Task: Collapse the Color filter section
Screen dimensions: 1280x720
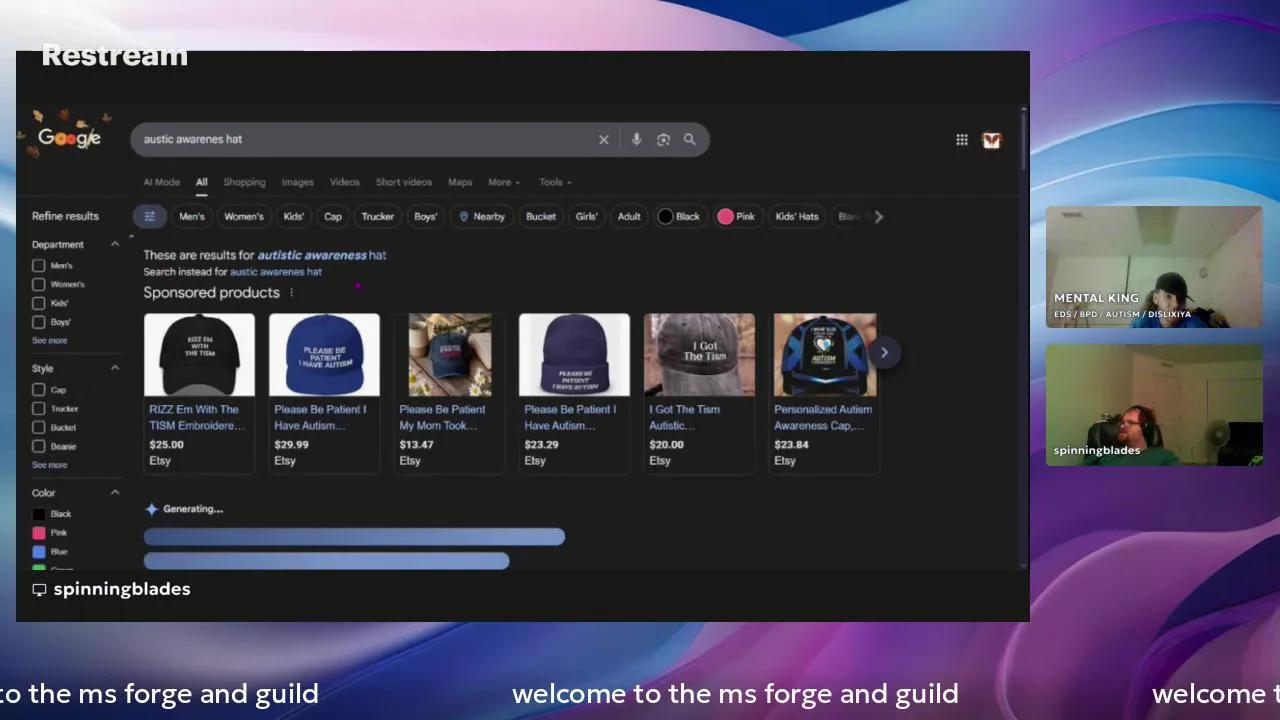Action: (115, 492)
